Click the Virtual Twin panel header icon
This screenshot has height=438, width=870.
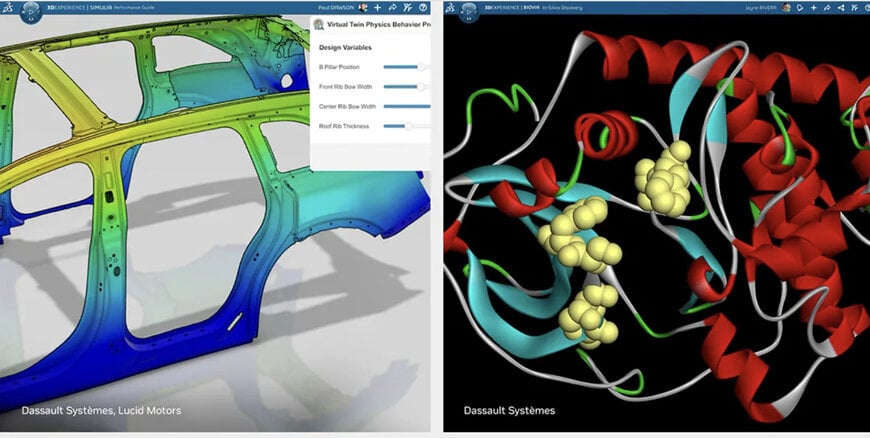pyautogui.click(x=319, y=23)
